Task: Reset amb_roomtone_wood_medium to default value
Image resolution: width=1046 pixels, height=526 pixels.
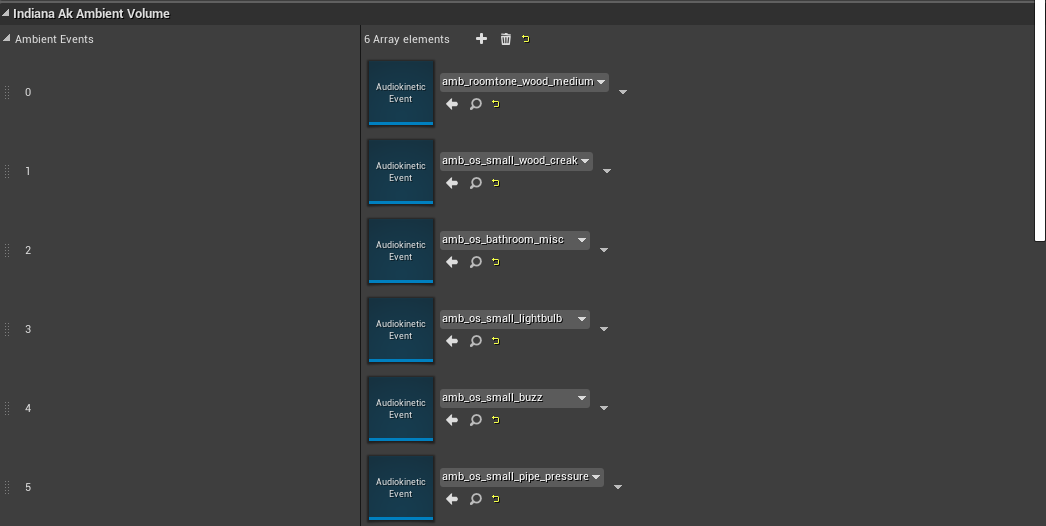Action: point(496,104)
